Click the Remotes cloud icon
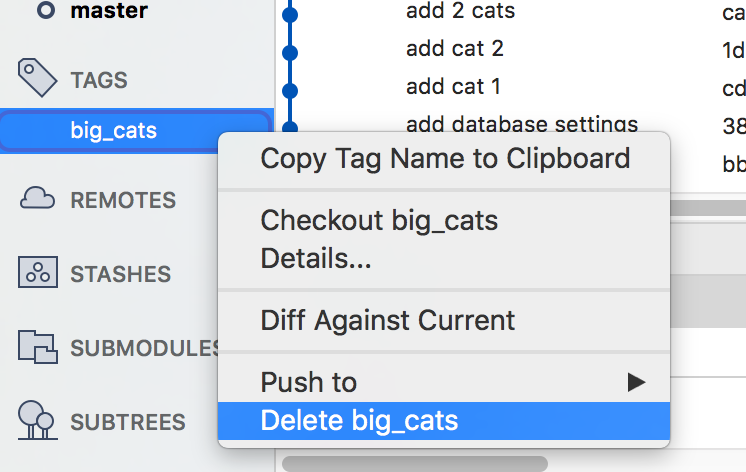Viewport: 746px width, 472px height. click(x=36, y=199)
